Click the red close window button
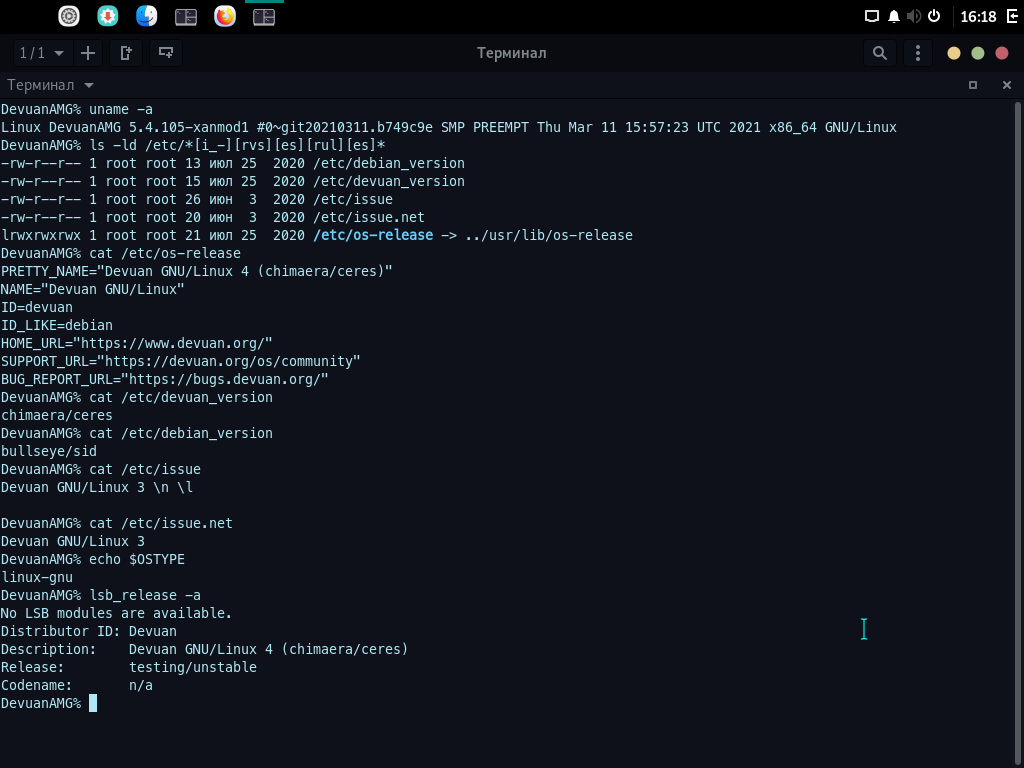The height and width of the screenshot is (768, 1024). [1002, 54]
